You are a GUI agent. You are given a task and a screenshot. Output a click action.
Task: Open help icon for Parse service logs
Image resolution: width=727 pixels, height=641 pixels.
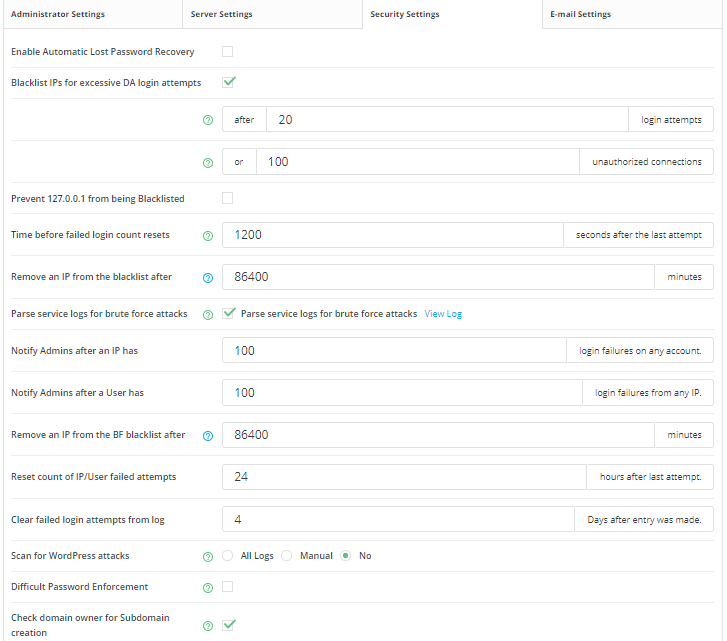[208, 315]
